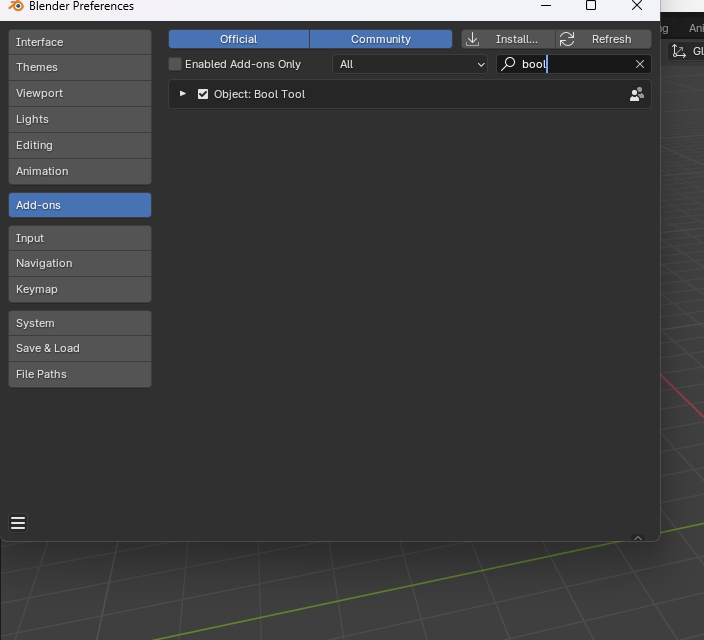704x640 pixels.
Task: Open the Themes preferences section
Action: click(80, 67)
